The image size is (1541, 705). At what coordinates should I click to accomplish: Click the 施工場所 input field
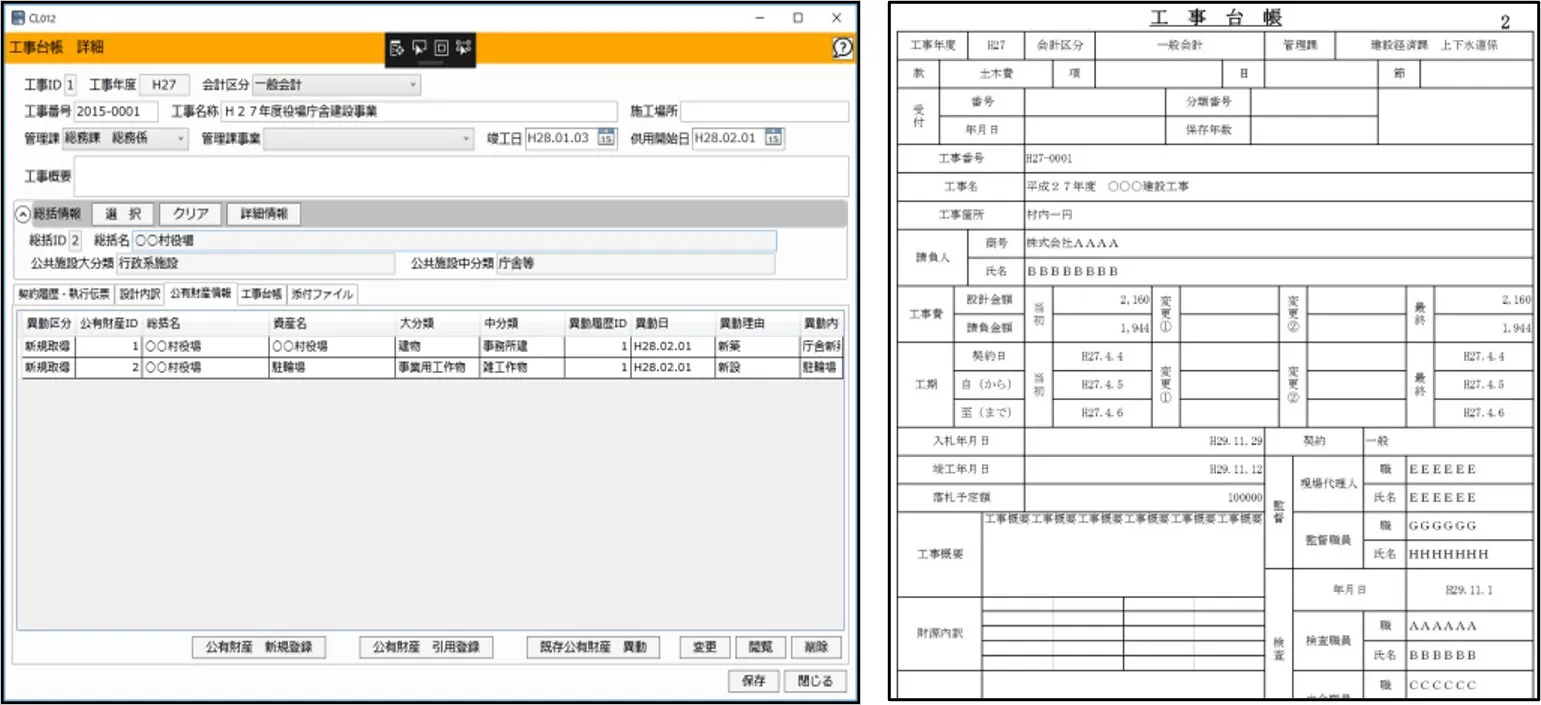tap(765, 111)
